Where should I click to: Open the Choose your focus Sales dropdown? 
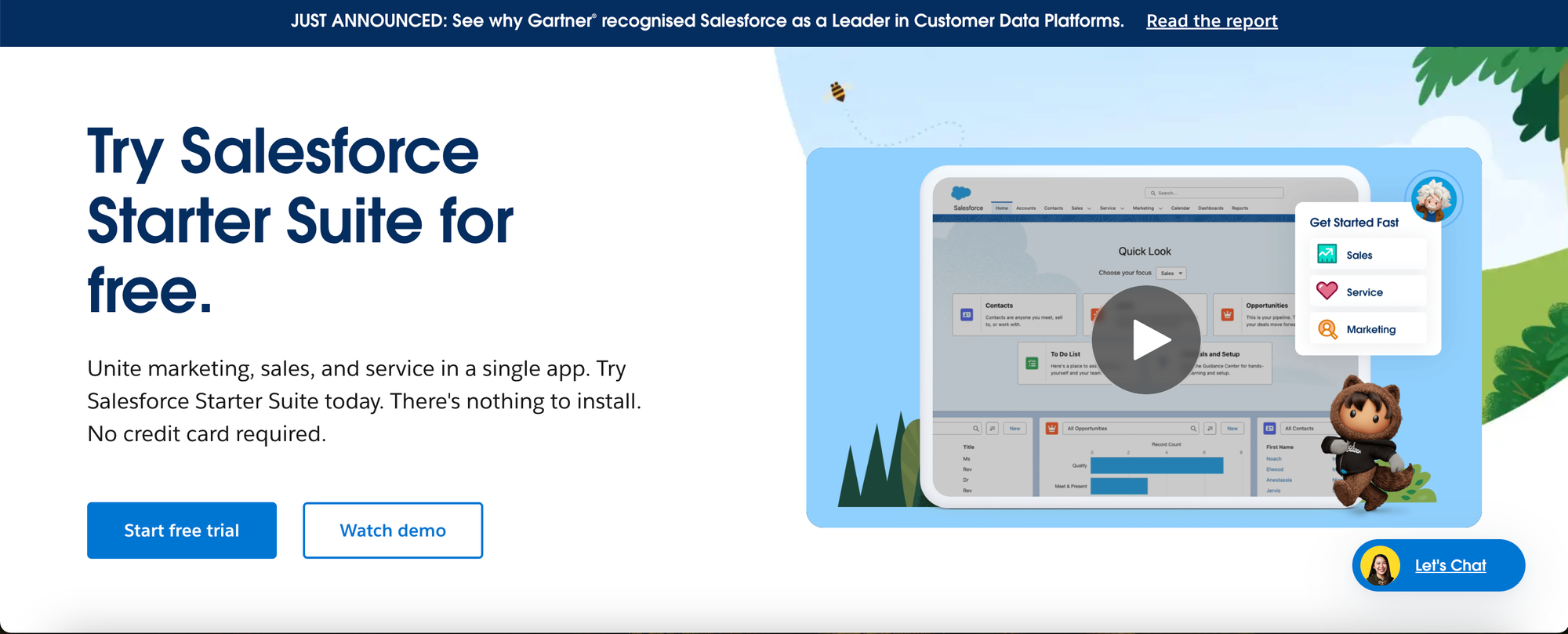[x=1171, y=274]
